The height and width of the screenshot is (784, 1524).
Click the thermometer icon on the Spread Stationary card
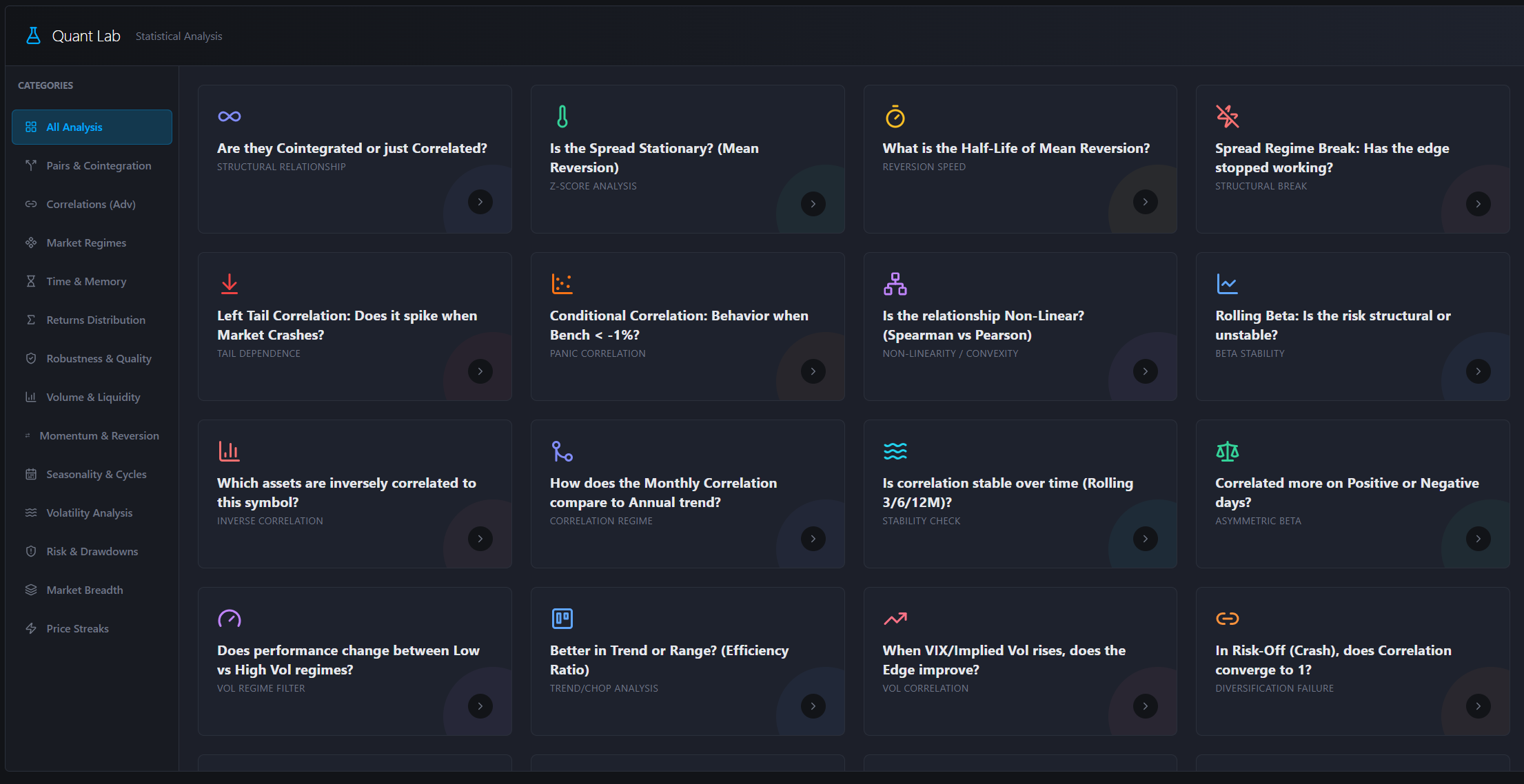click(562, 116)
